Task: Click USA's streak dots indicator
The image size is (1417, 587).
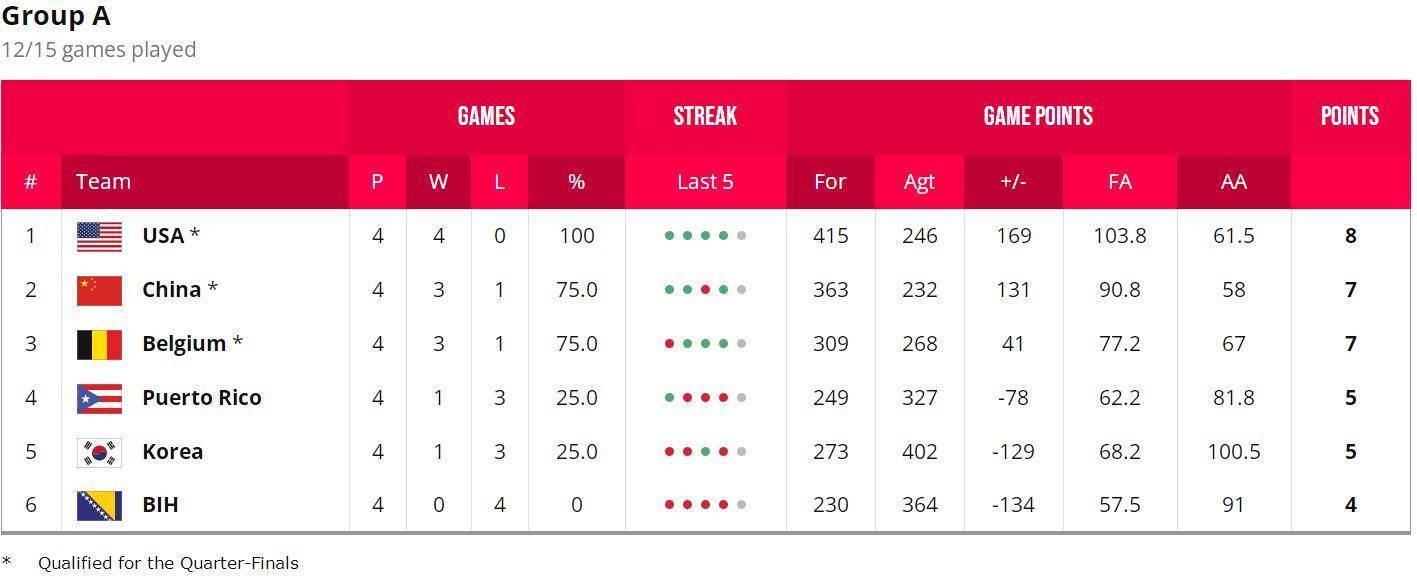Action: pos(705,236)
